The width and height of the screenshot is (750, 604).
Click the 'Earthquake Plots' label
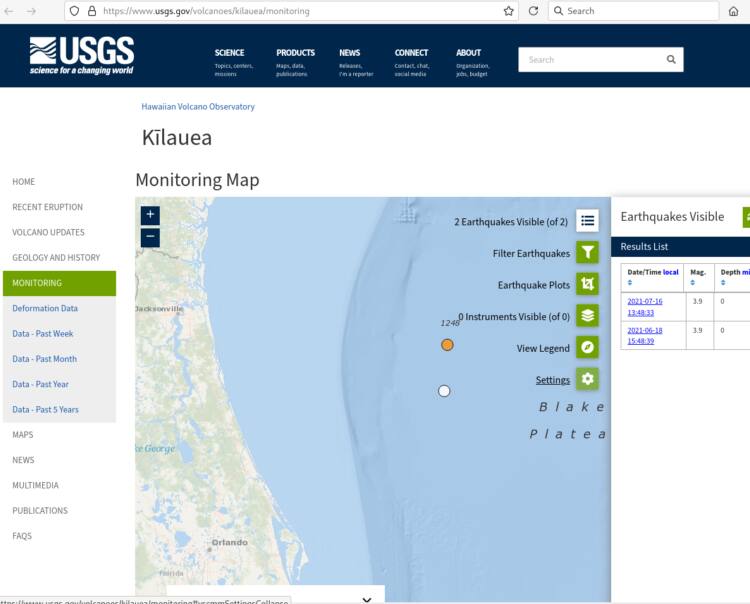534,285
